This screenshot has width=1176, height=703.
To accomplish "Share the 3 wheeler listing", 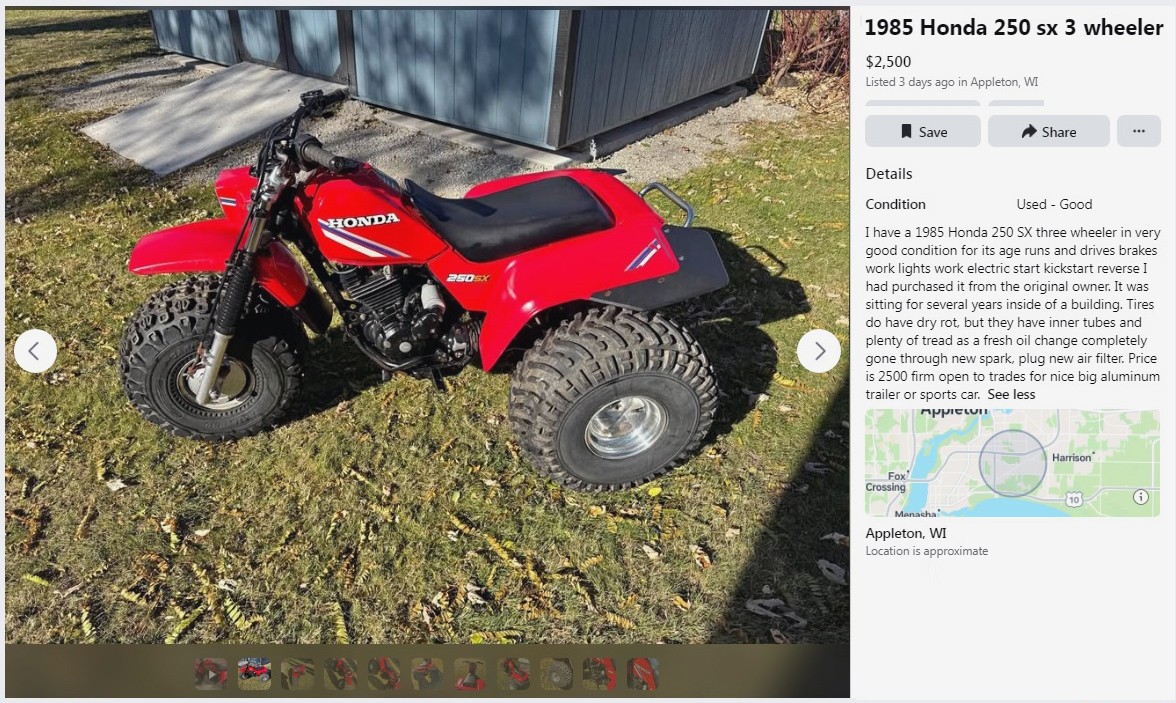I will point(1048,131).
